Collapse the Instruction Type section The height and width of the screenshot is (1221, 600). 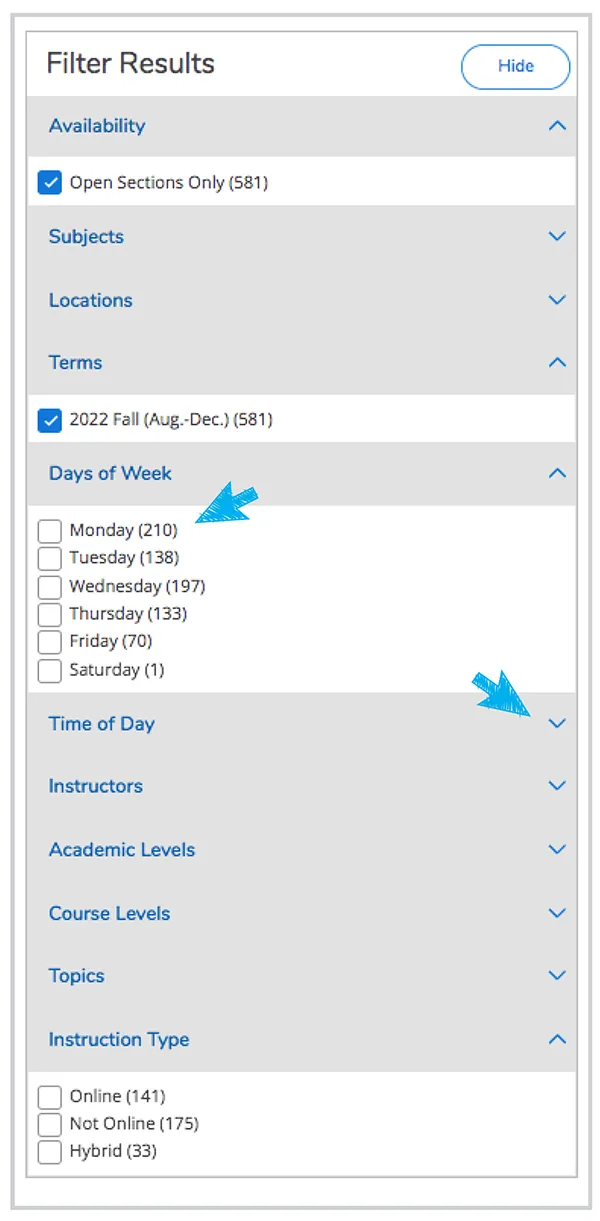point(557,1039)
